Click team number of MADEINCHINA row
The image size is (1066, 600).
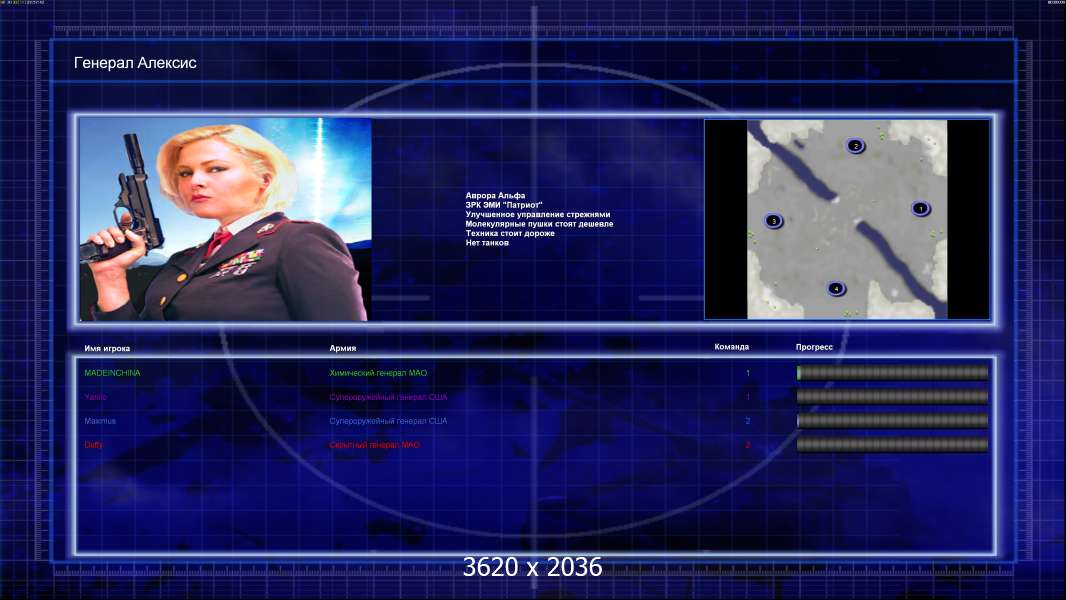point(748,373)
